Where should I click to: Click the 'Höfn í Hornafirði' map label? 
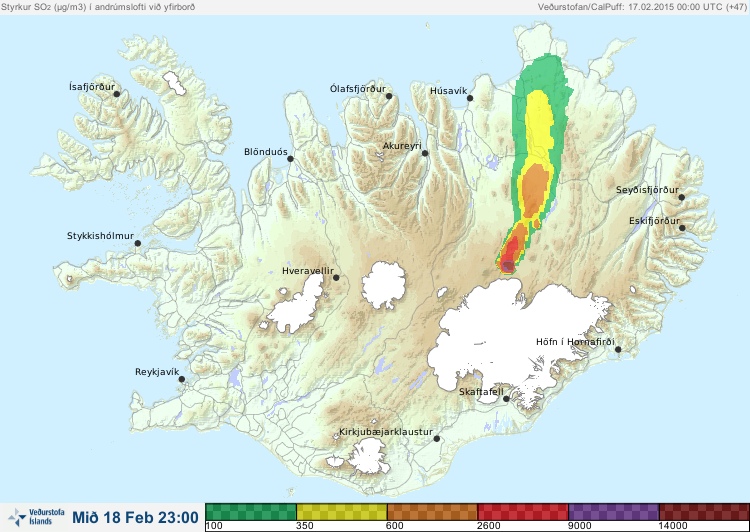[x=575, y=342]
